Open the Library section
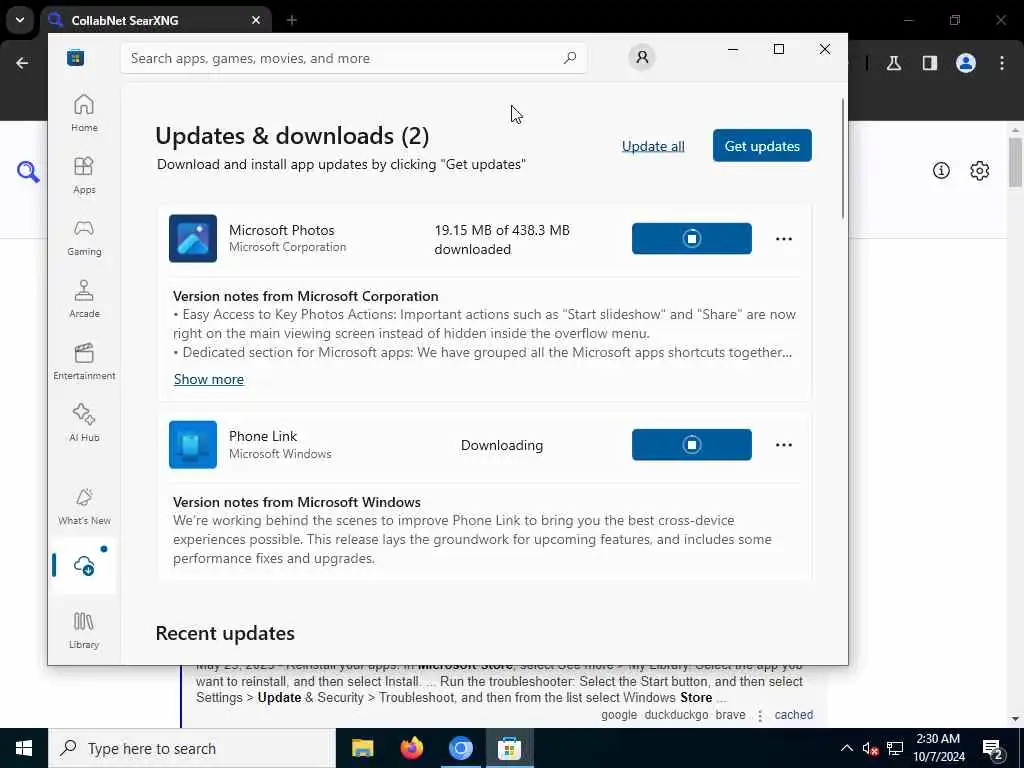1024x768 pixels. pyautogui.click(x=84, y=630)
